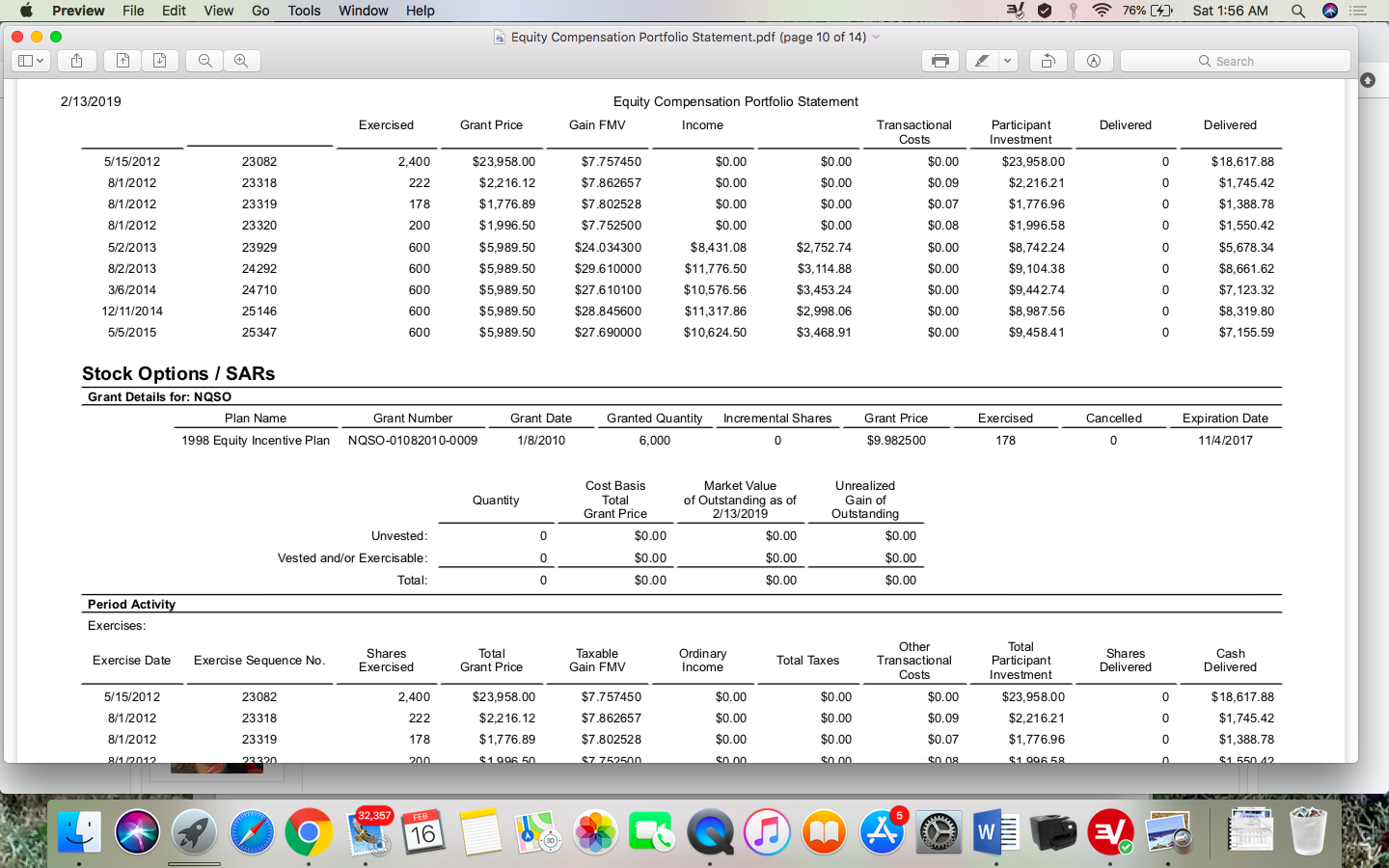1389x868 pixels.
Task: Go to previous page using up-arrow icon
Action: 123,61
